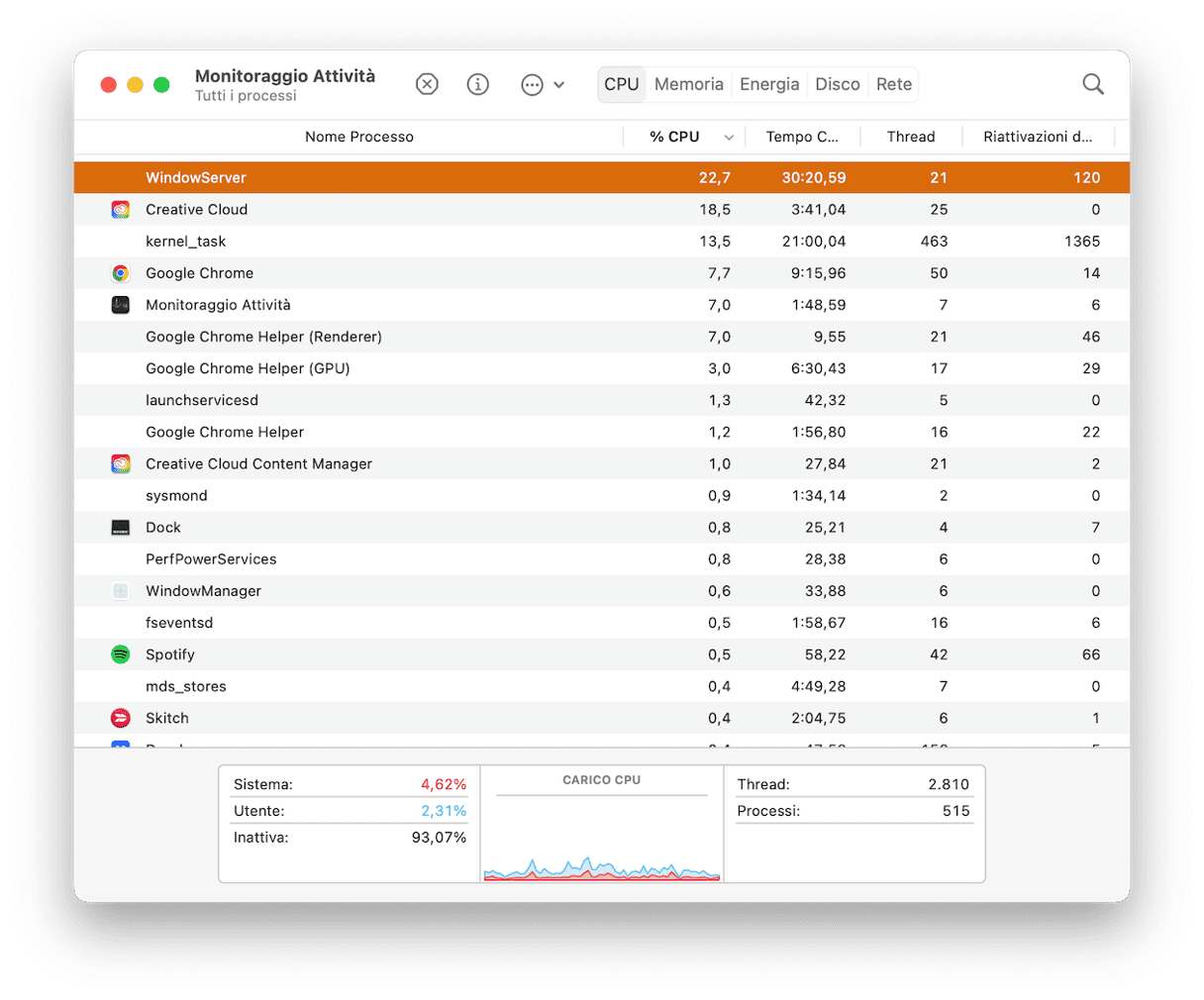1204x1000 pixels.
Task: Click the Tutti i processi subtitle
Action: (x=246, y=96)
